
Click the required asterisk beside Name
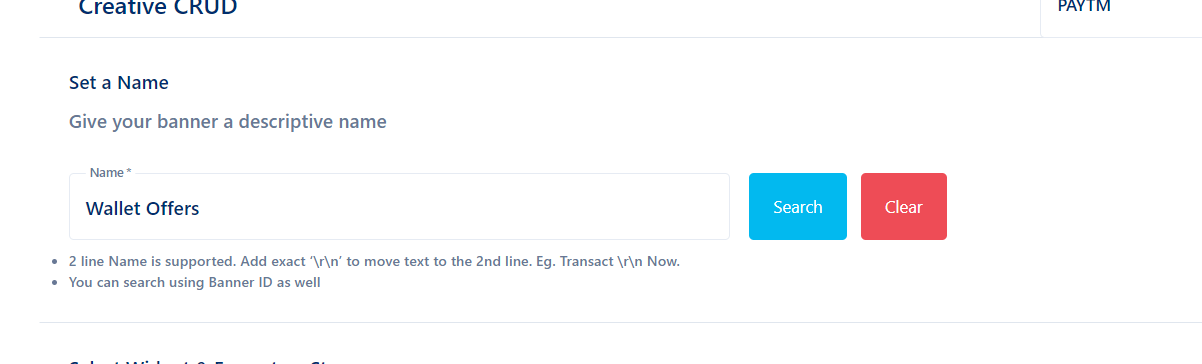point(129,172)
